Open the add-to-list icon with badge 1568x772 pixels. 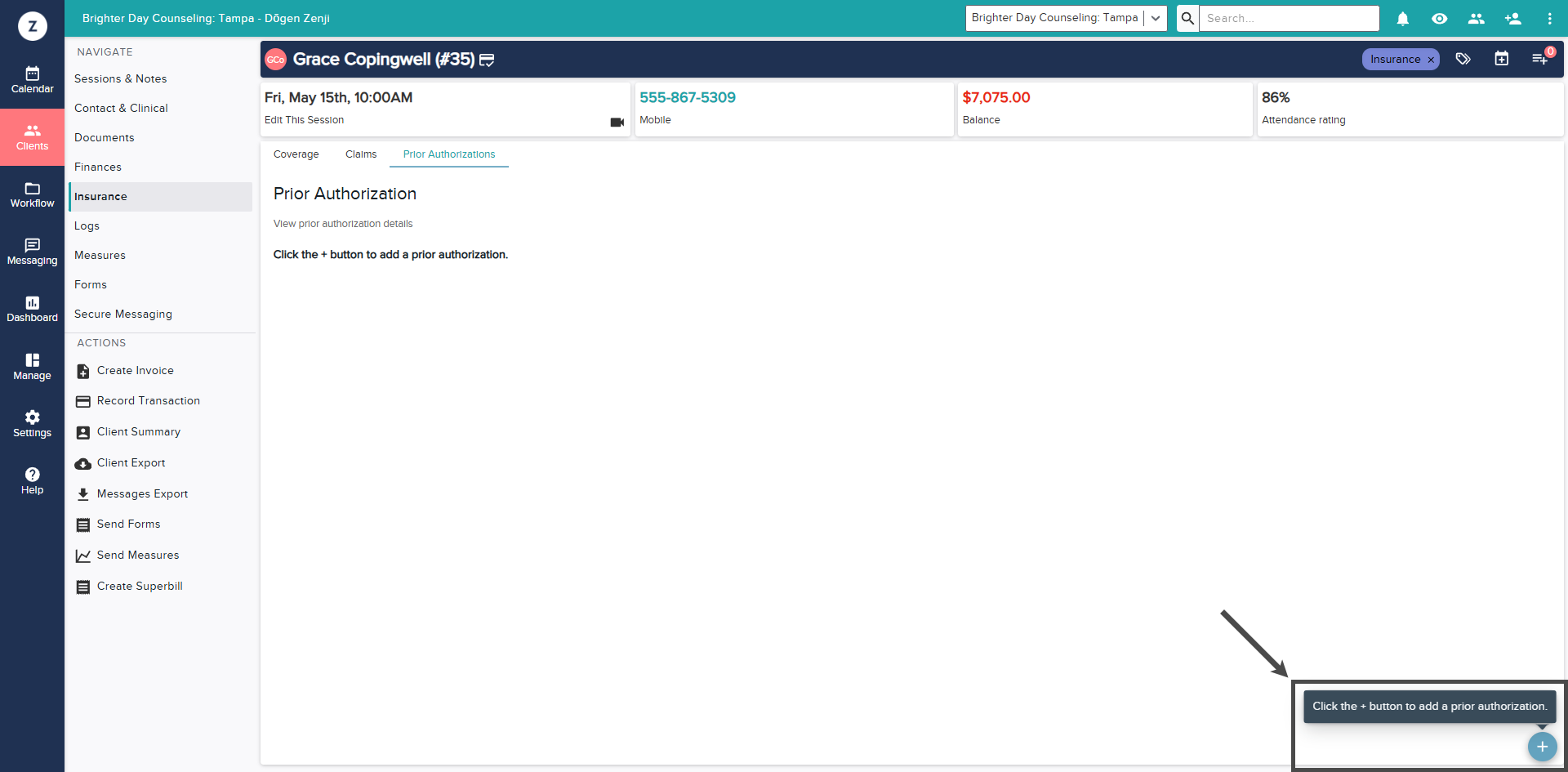click(1540, 59)
